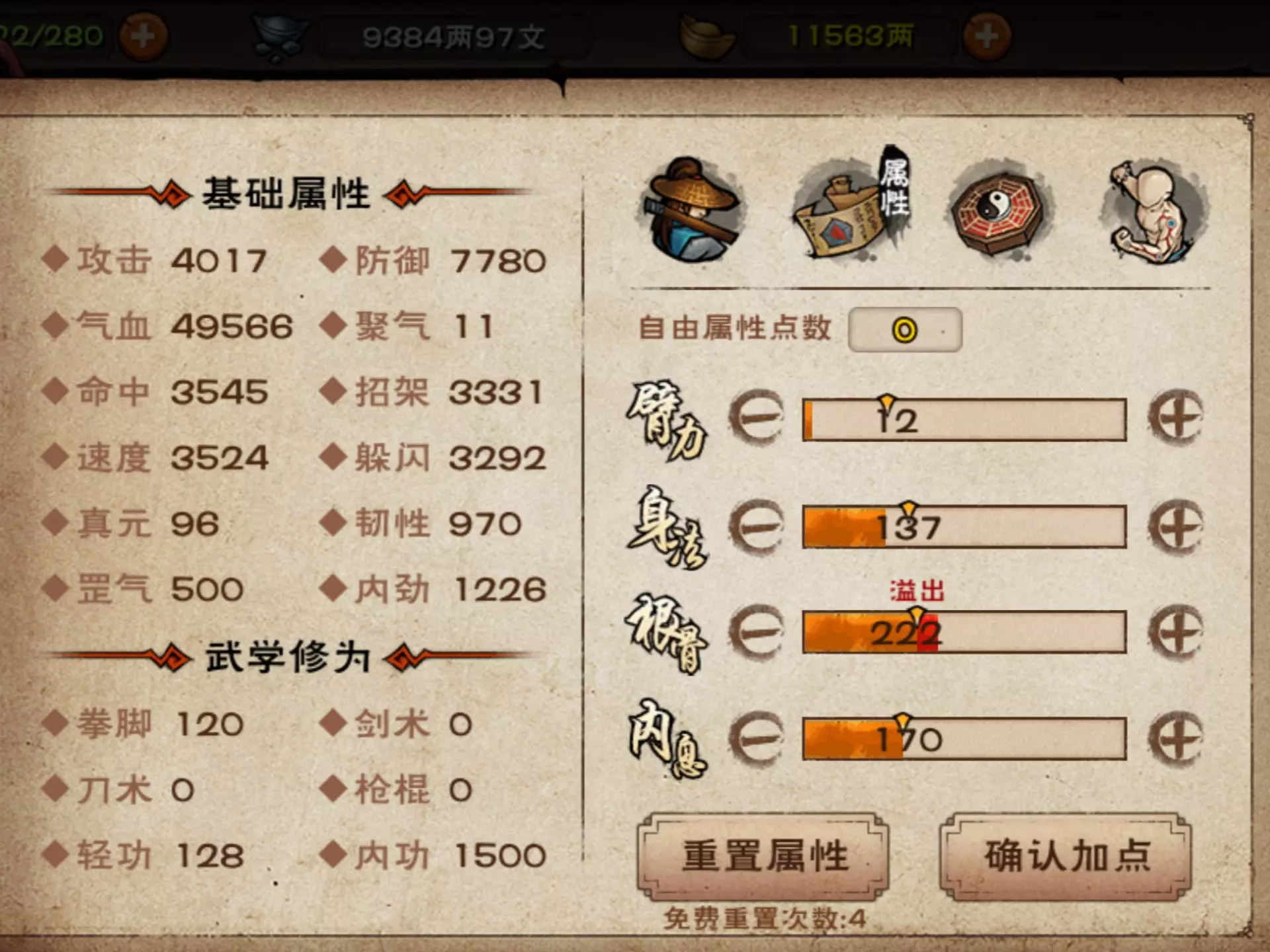Add stamina with the plus icon
Screen dimensions: 1270x952
point(143,36)
